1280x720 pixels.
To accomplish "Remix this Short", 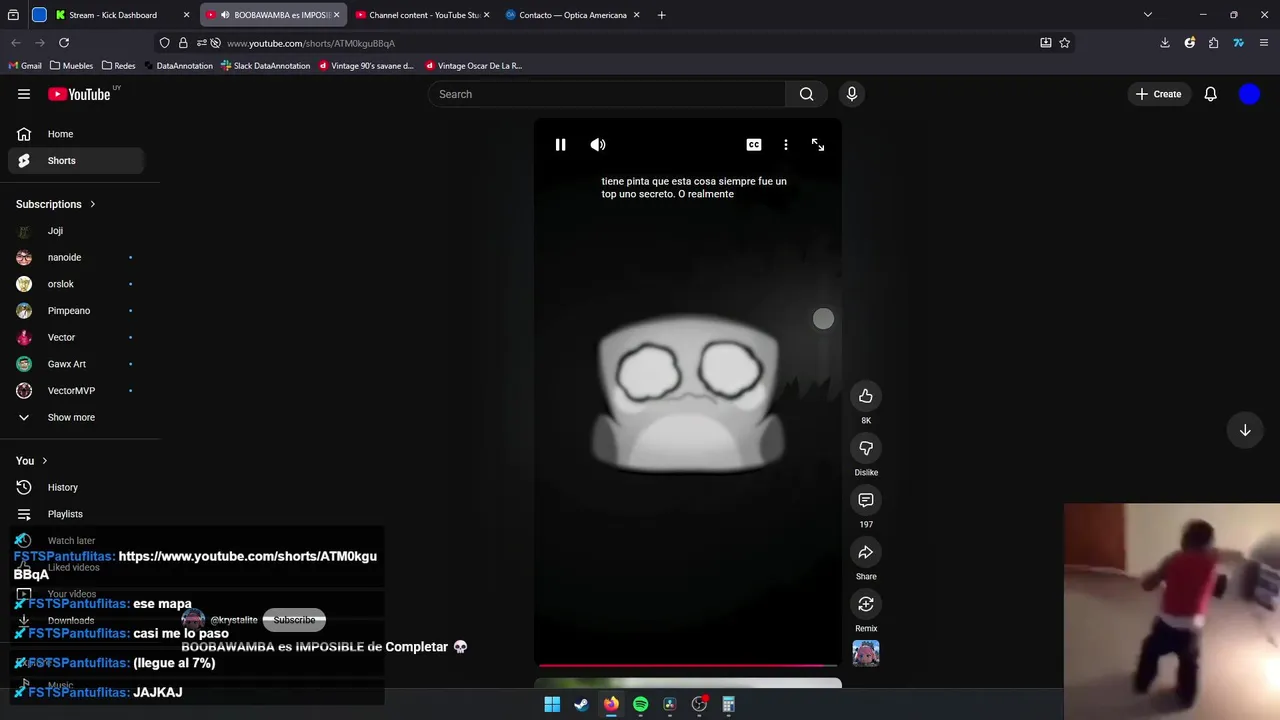I will tap(866, 604).
